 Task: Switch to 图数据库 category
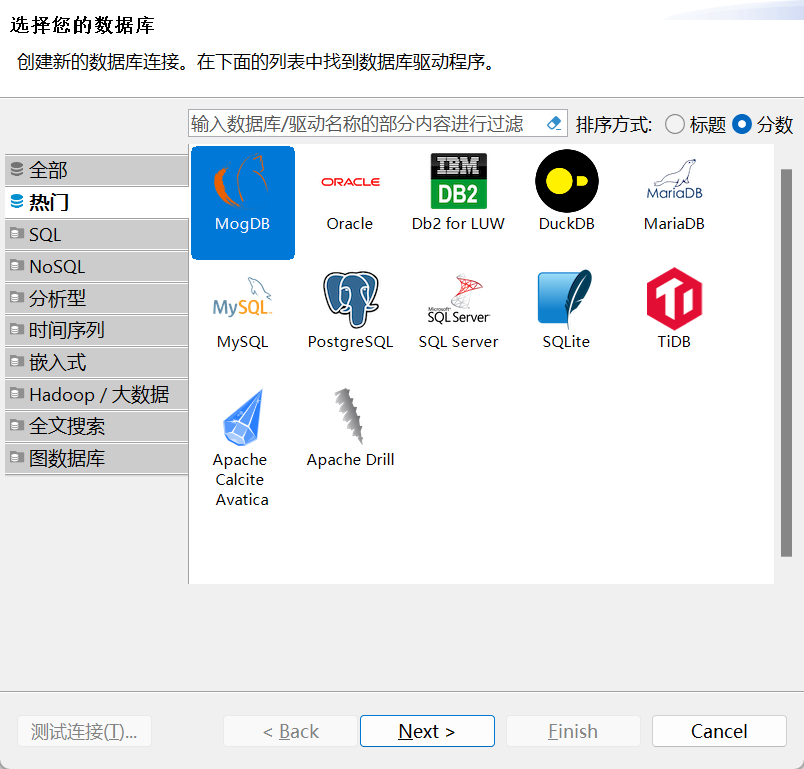tap(97, 458)
